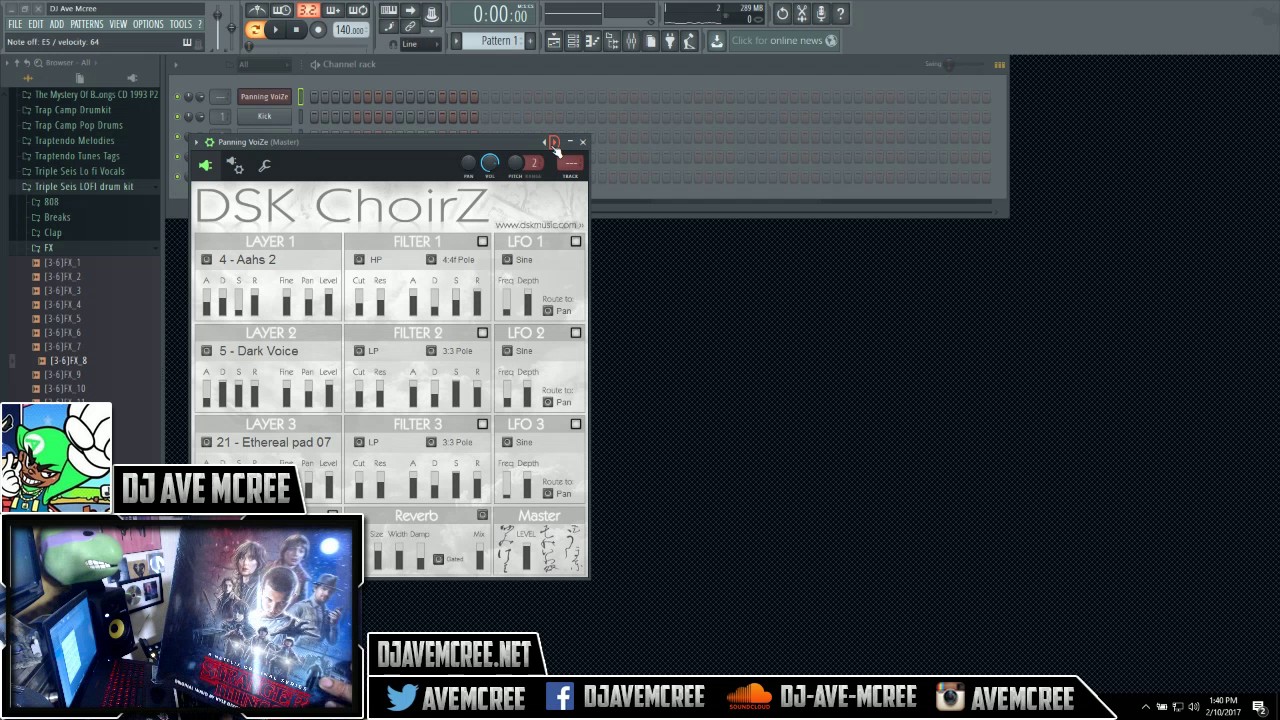Open Layer 3 preset selector Ethereal pad 07

[x=206, y=442]
